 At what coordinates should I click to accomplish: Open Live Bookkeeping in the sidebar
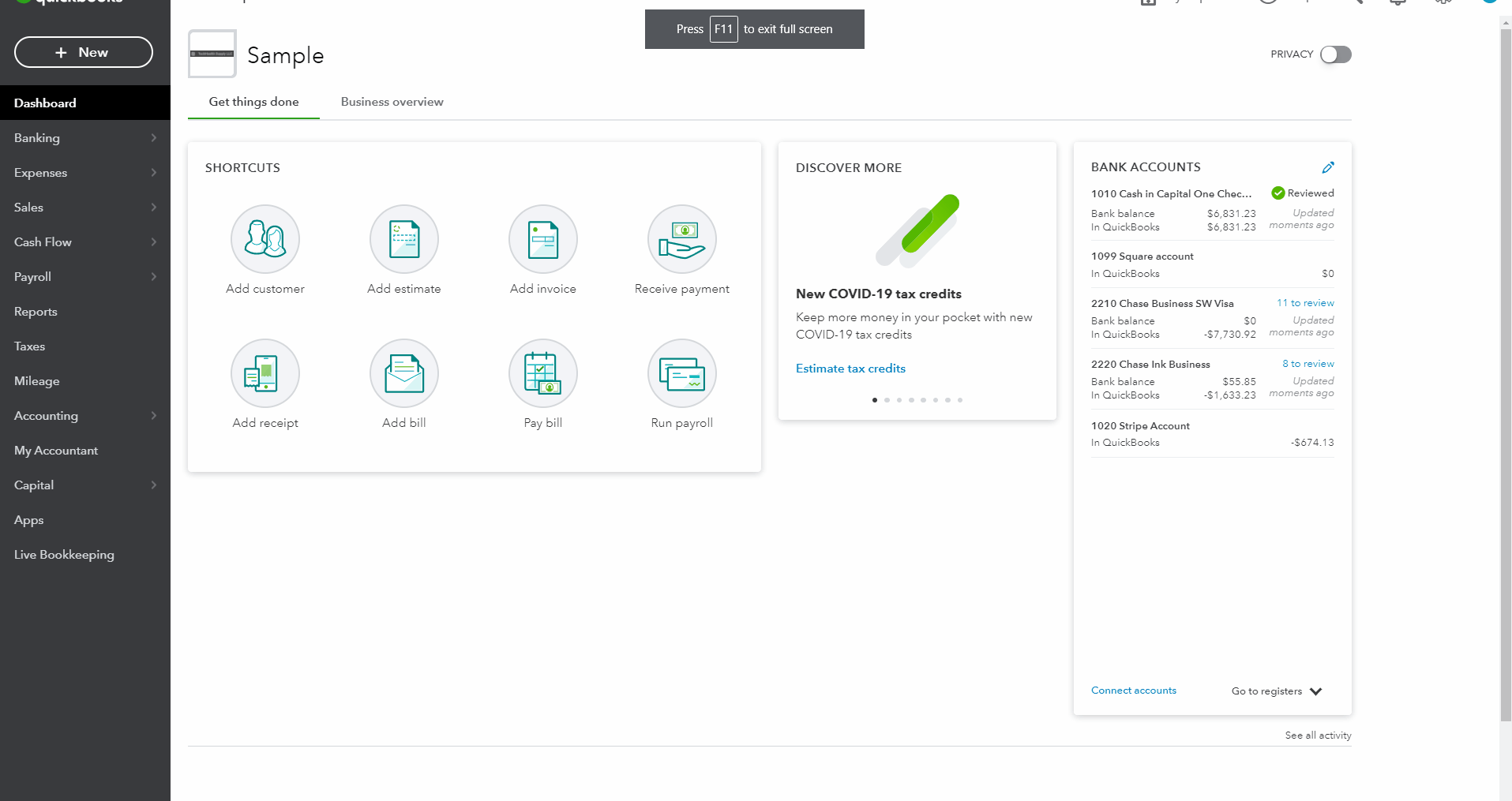pos(85,555)
